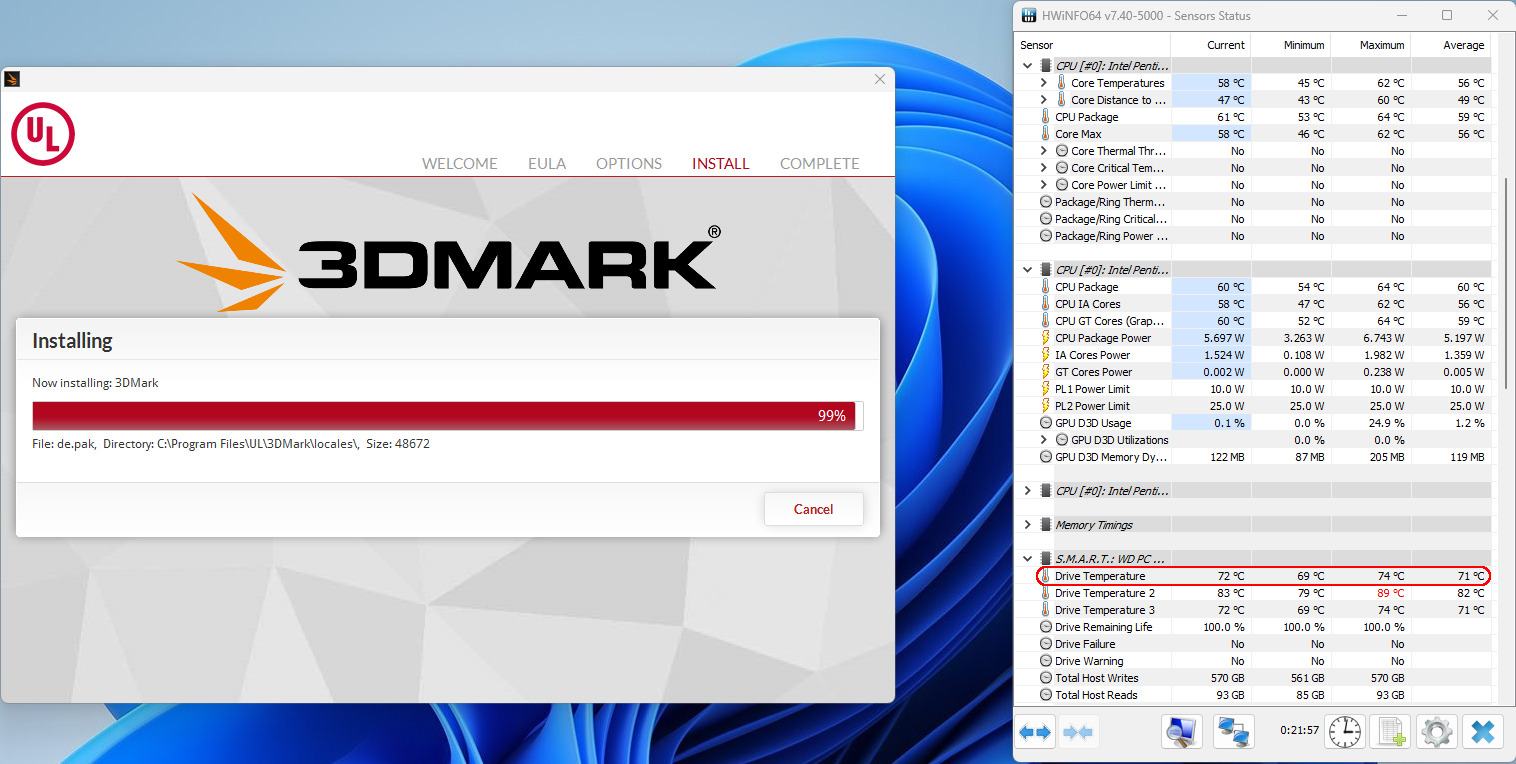Click the 5.697 W current power value
This screenshot has height=764, width=1516.
pos(1223,338)
